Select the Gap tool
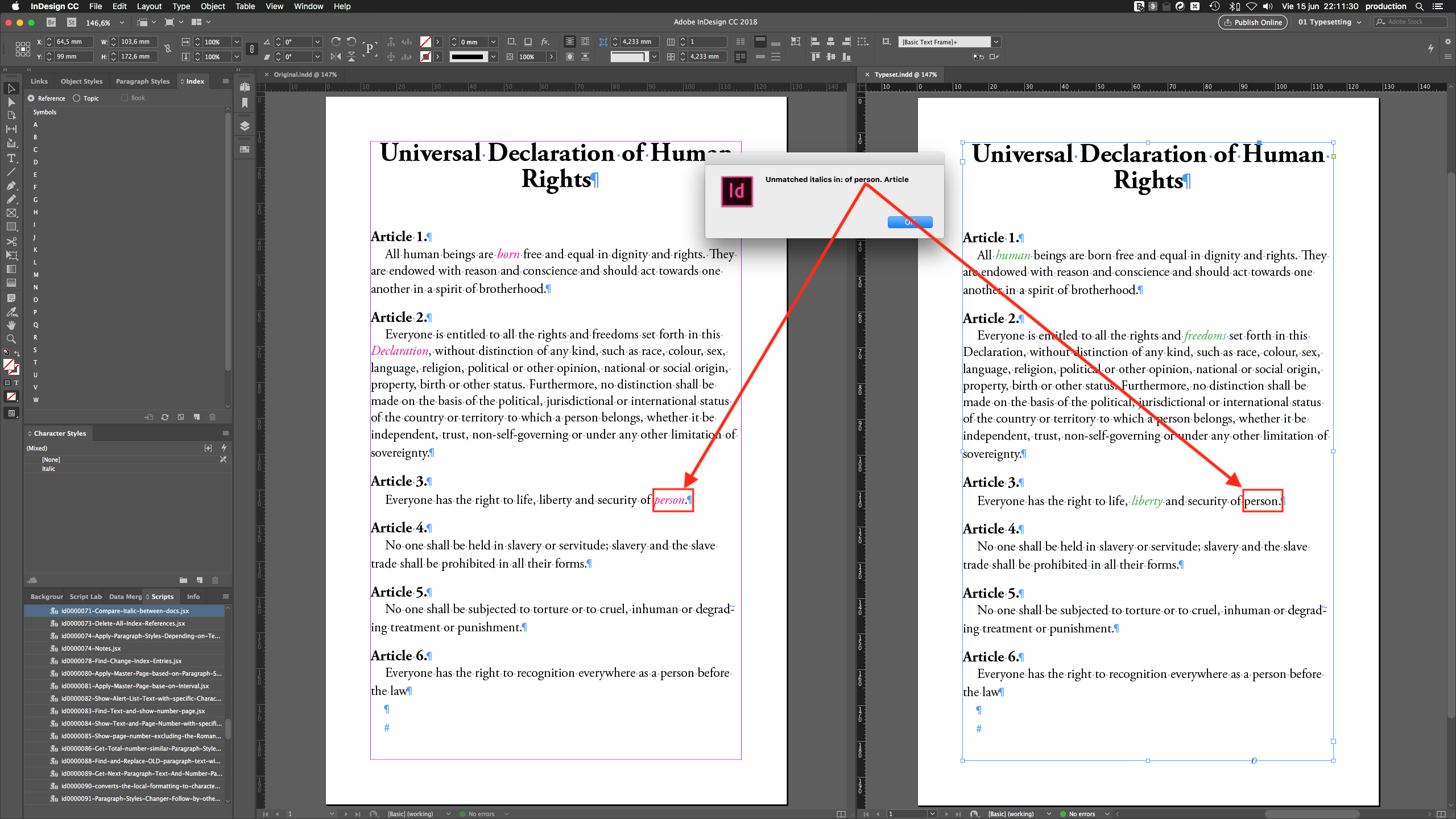 click(x=11, y=129)
